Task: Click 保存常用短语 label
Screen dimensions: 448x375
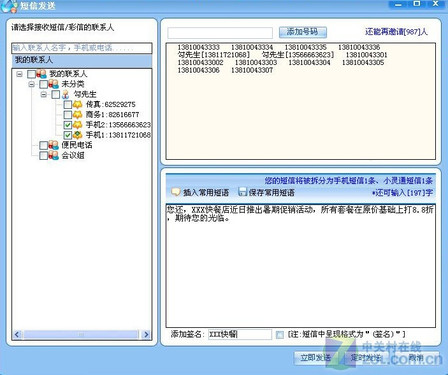Action: pyautogui.click(x=272, y=192)
